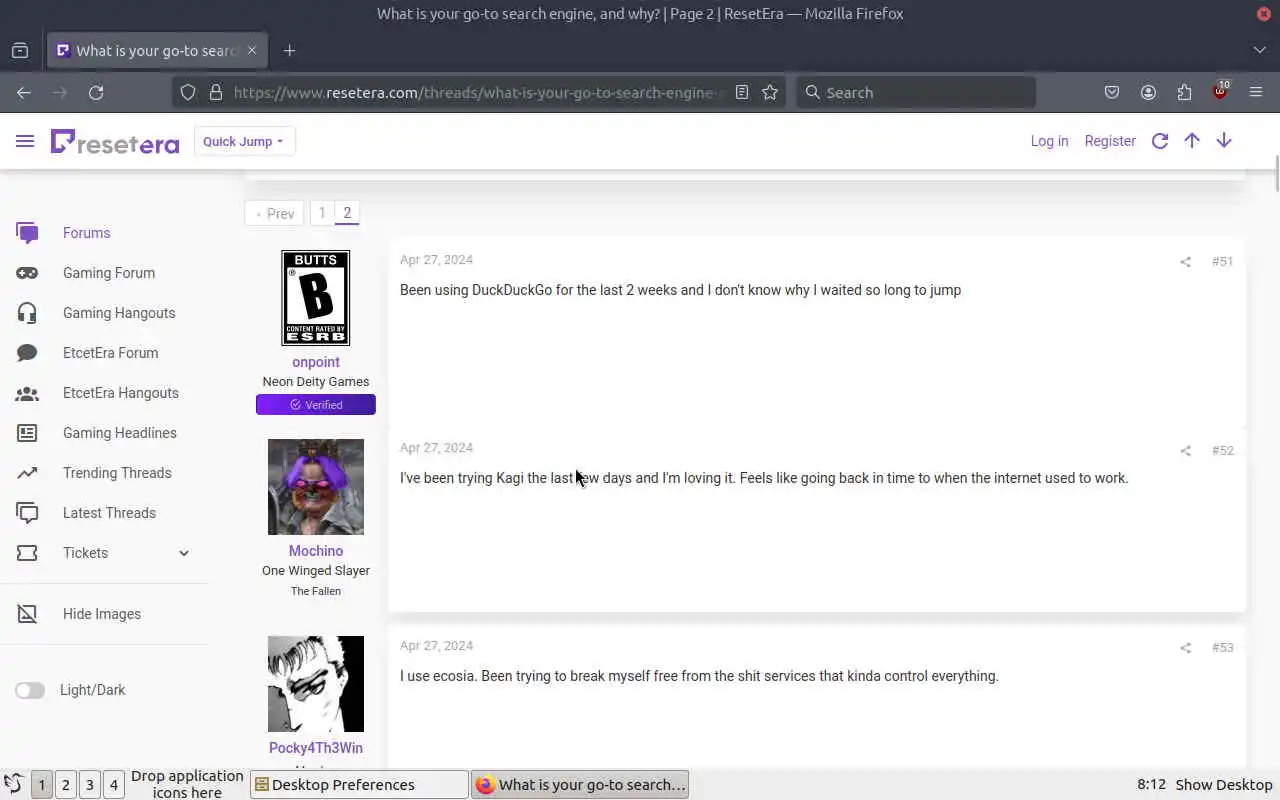Click the refresh icon next to Register
This screenshot has height=800, width=1280.
point(1160,141)
